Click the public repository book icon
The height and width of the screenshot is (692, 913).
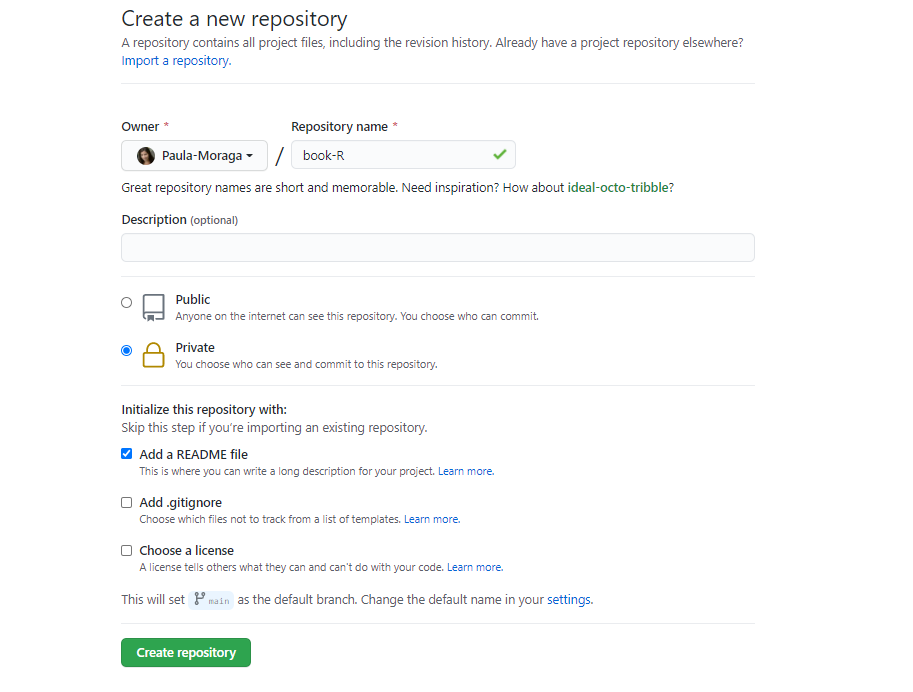click(x=154, y=307)
